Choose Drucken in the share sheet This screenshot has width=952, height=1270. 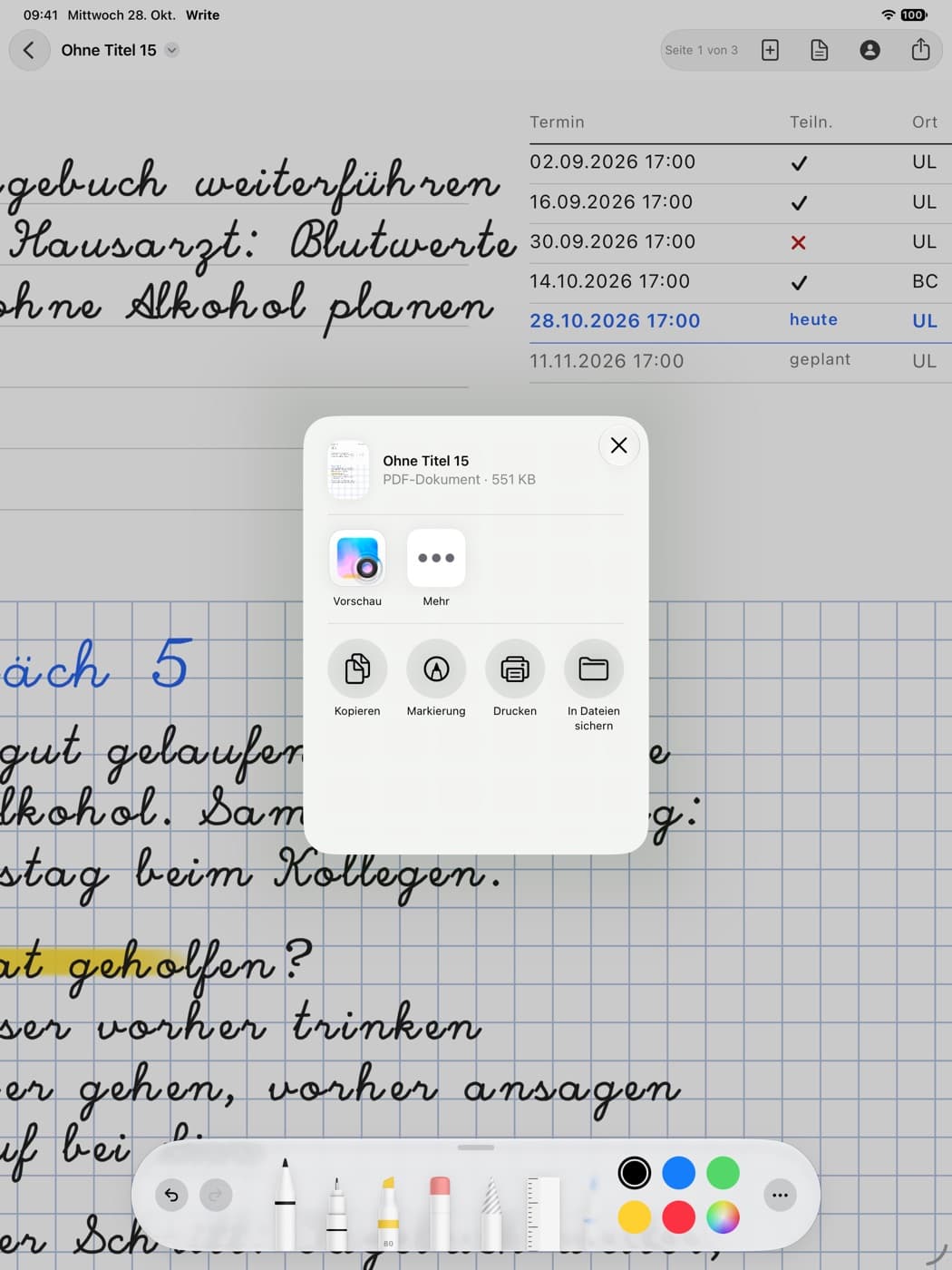coord(515,678)
